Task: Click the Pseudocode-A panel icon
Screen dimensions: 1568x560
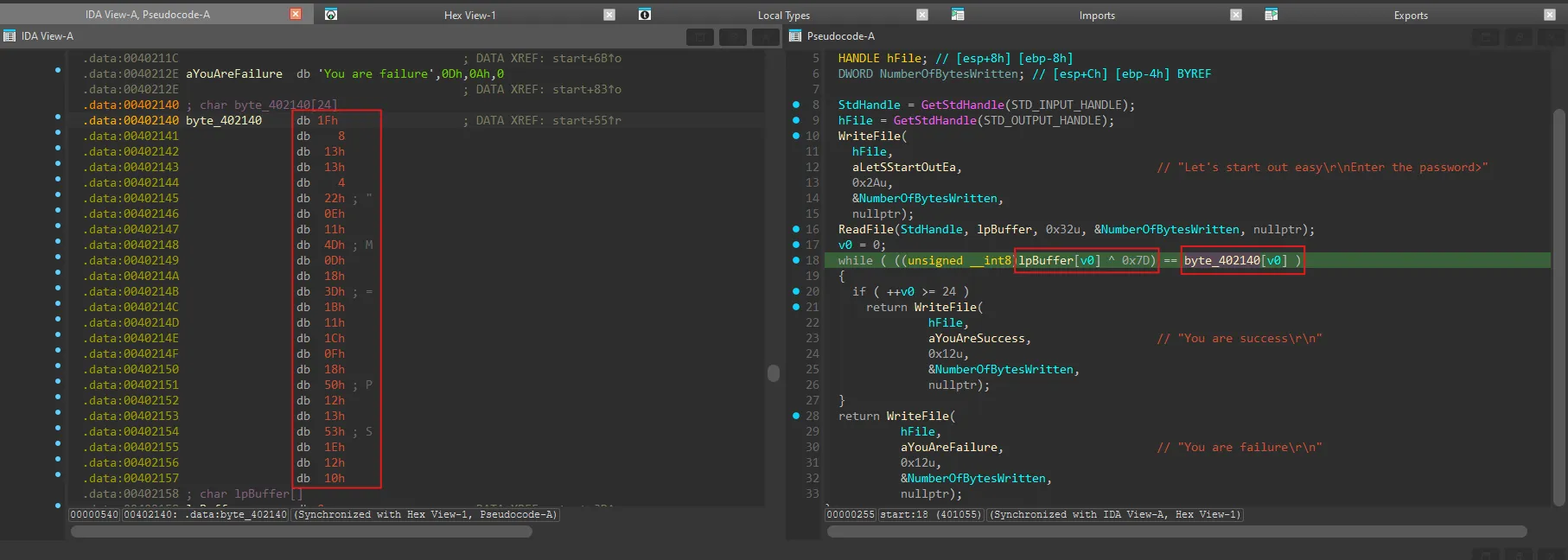Action: click(795, 36)
